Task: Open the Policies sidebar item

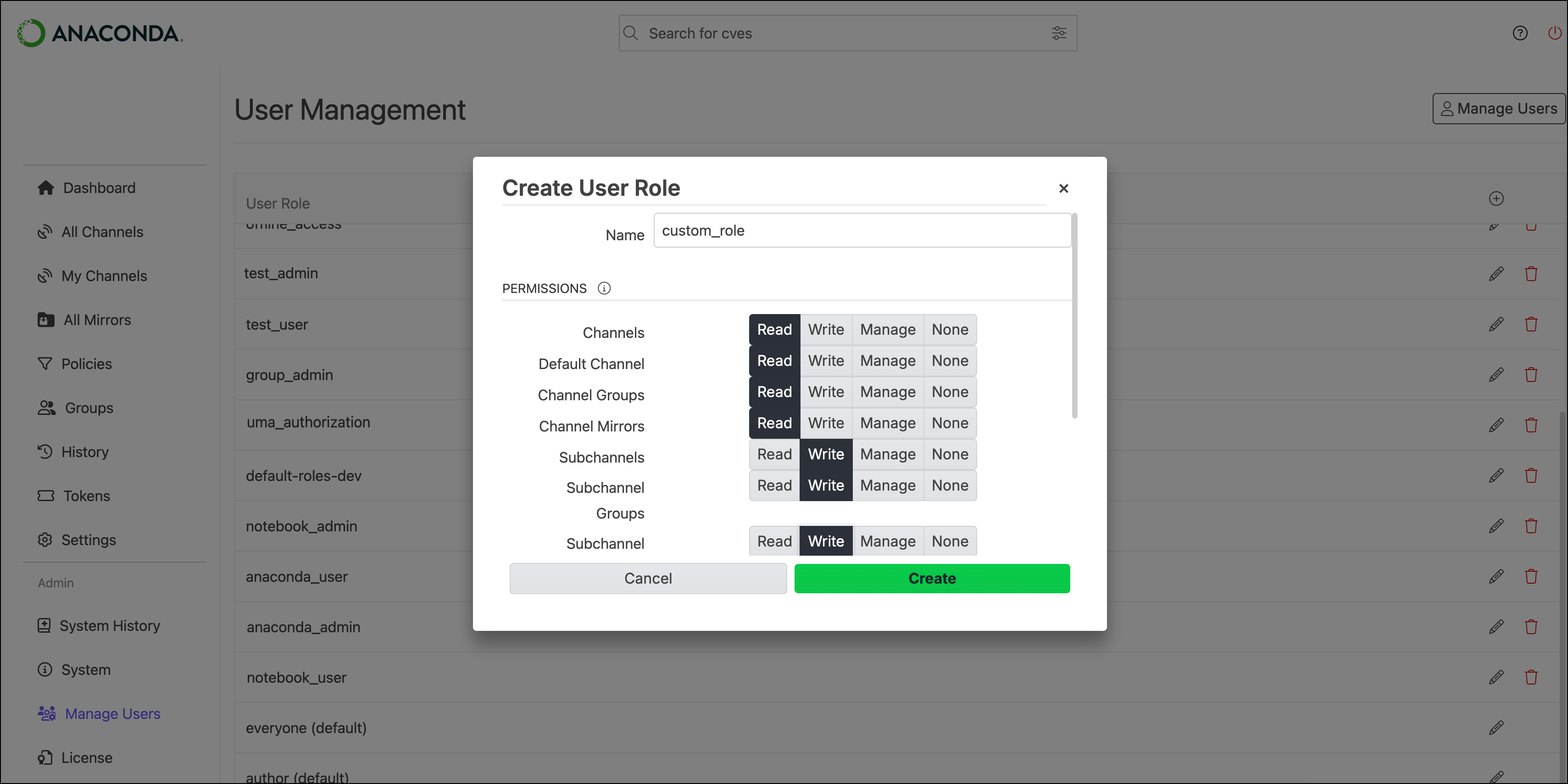Action: click(x=86, y=364)
